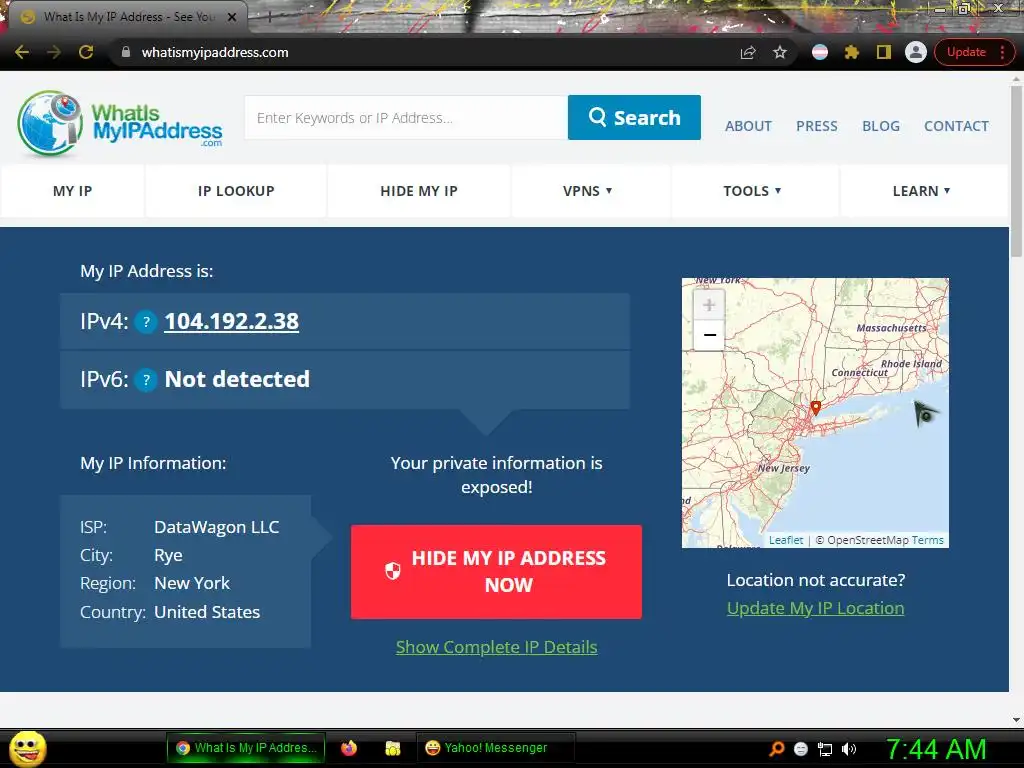The height and width of the screenshot is (768, 1024).
Task: Select the IP LOOKUP menu item
Action: [x=236, y=191]
